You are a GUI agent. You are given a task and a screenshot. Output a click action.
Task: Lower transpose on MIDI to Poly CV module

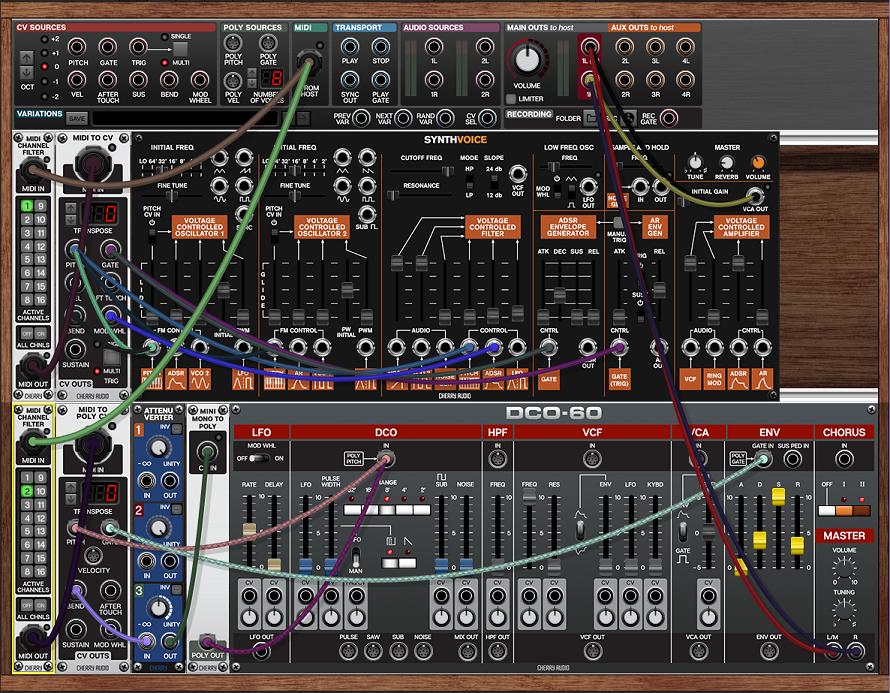point(70,499)
